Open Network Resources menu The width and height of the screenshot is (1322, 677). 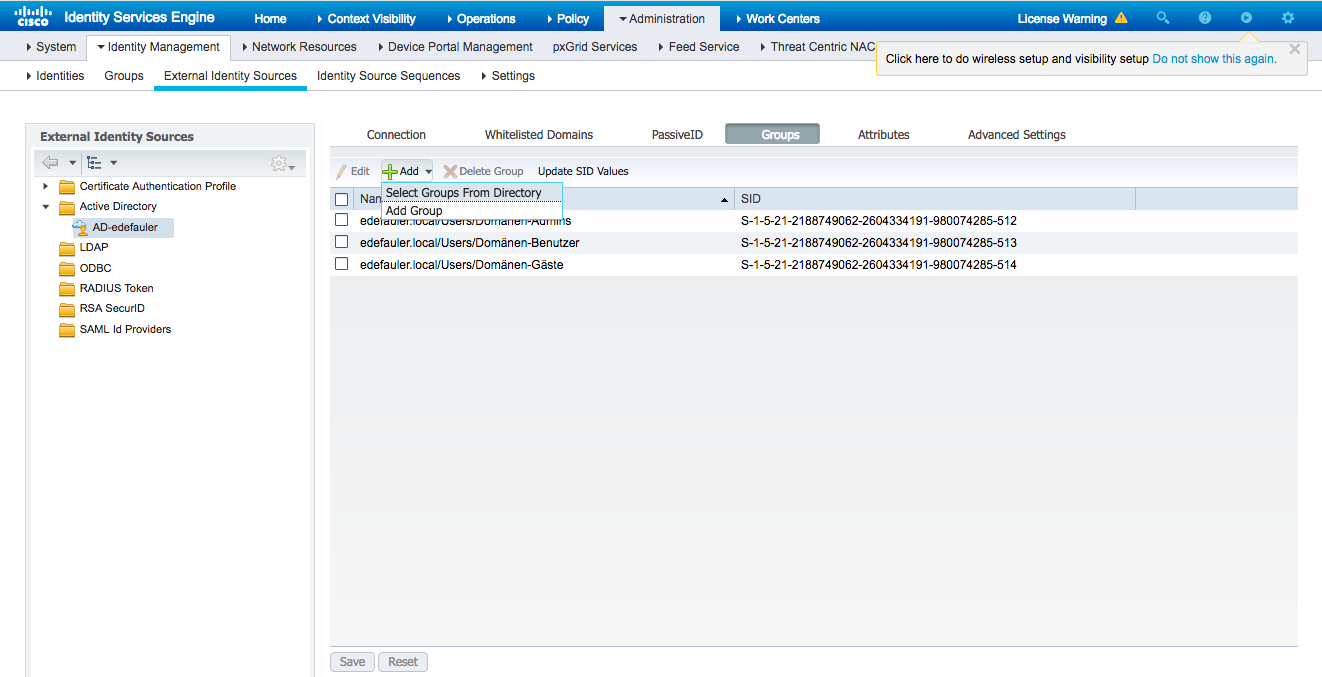(x=298, y=47)
